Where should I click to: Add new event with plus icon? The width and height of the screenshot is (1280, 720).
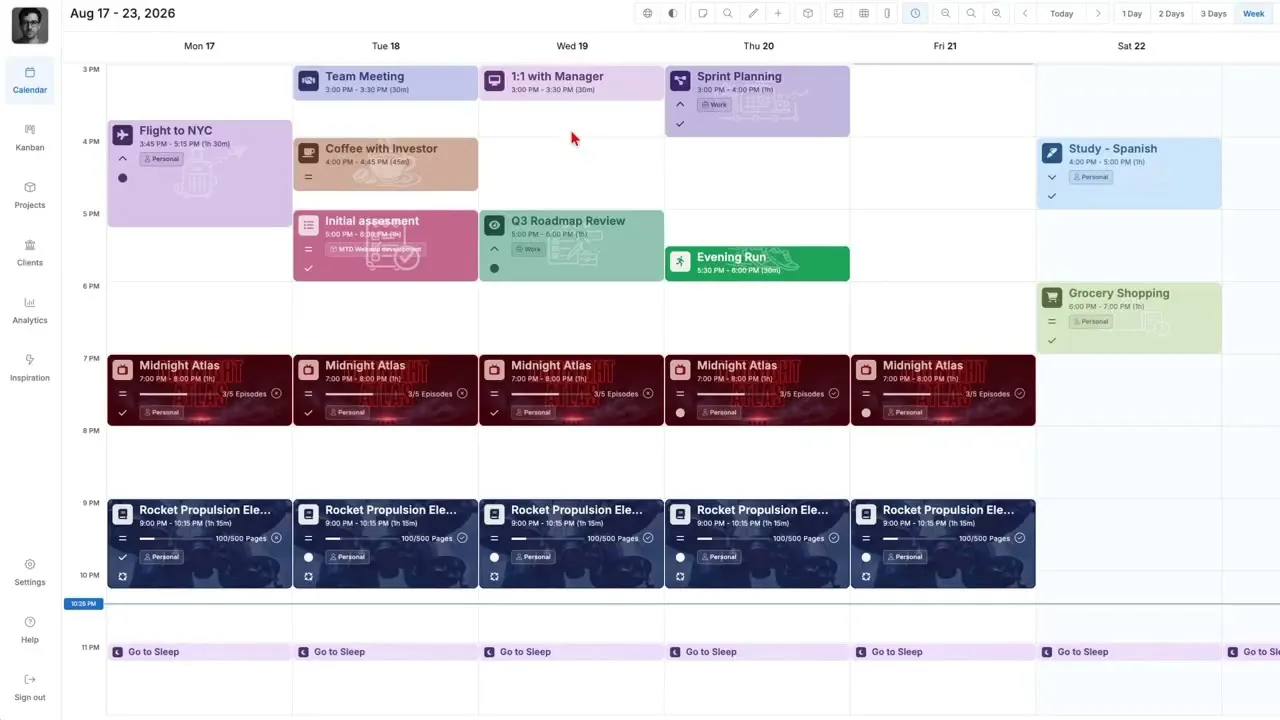(778, 14)
